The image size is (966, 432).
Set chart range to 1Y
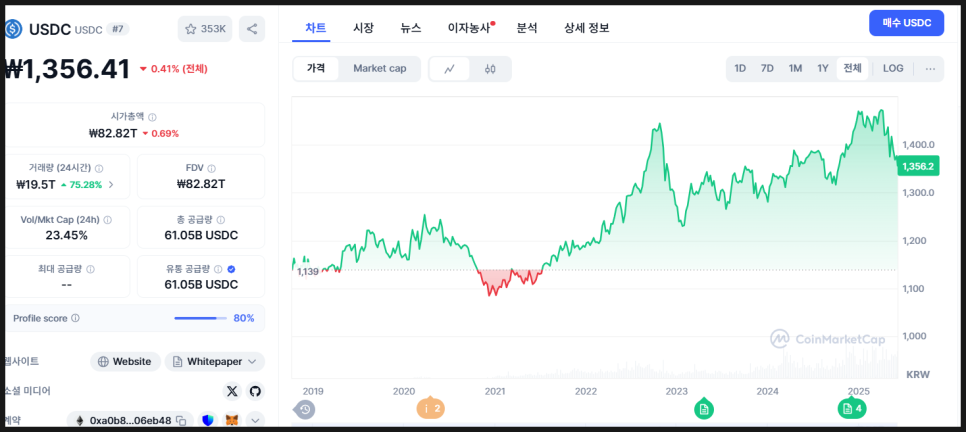[x=822, y=68]
